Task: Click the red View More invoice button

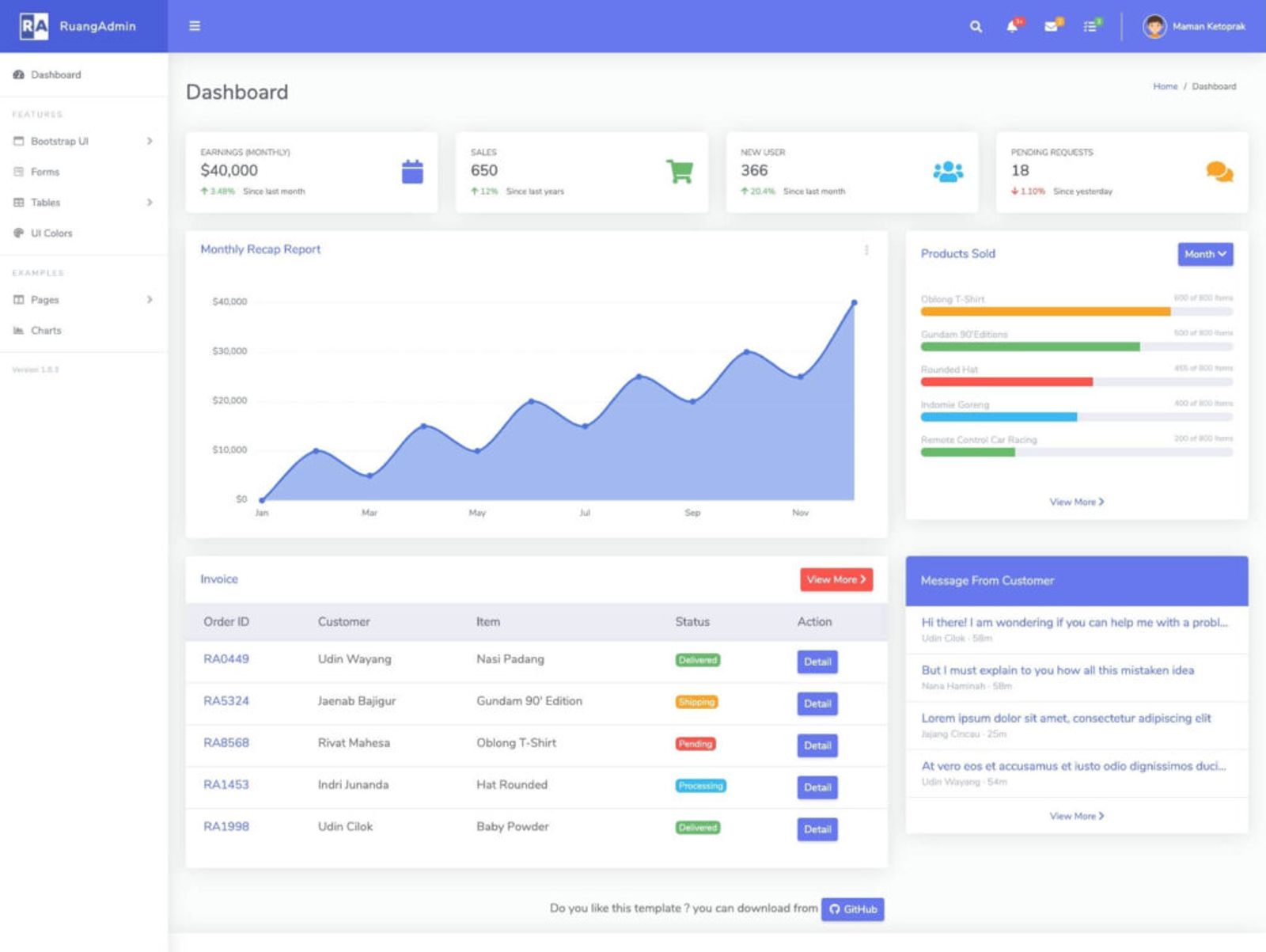Action: 836,579
